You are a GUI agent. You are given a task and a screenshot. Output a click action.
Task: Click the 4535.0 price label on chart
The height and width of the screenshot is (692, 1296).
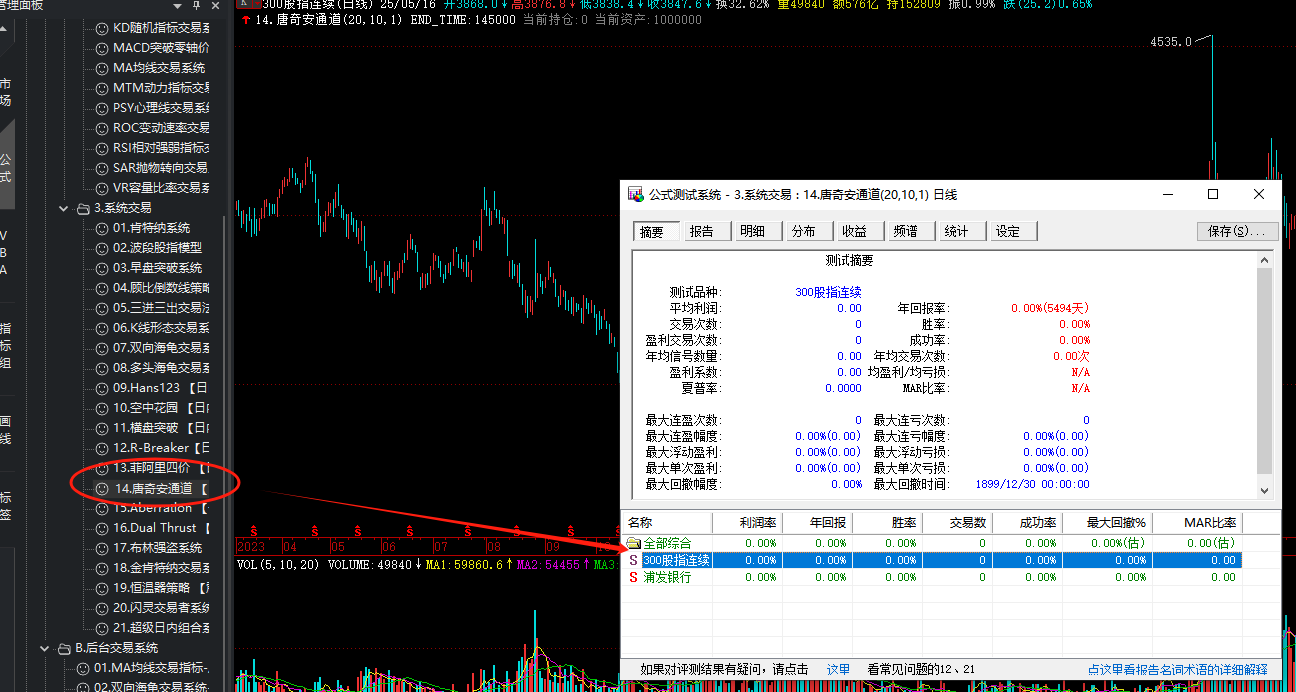tap(1171, 42)
